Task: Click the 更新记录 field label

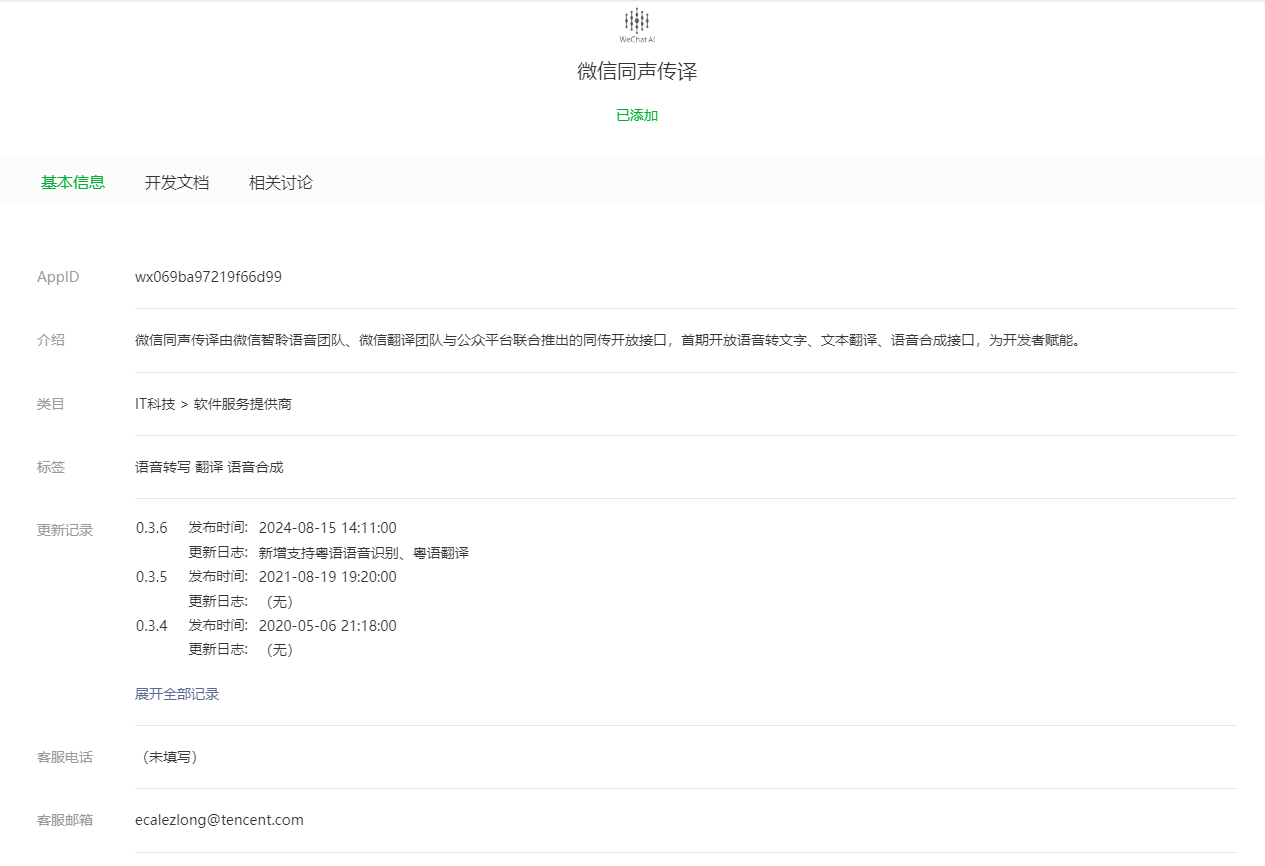Action: (65, 530)
